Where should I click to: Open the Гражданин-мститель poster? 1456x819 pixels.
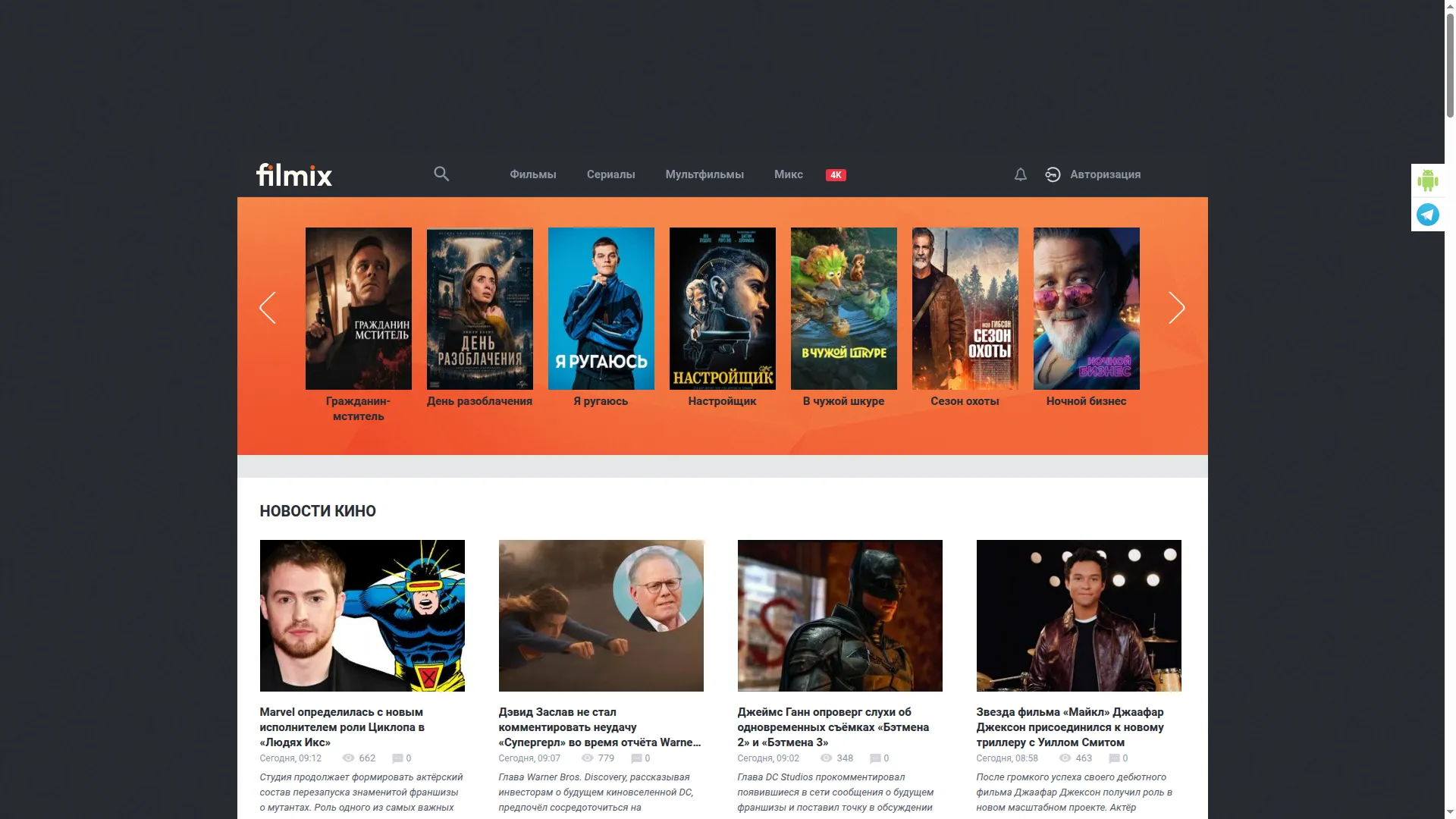point(359,309)
